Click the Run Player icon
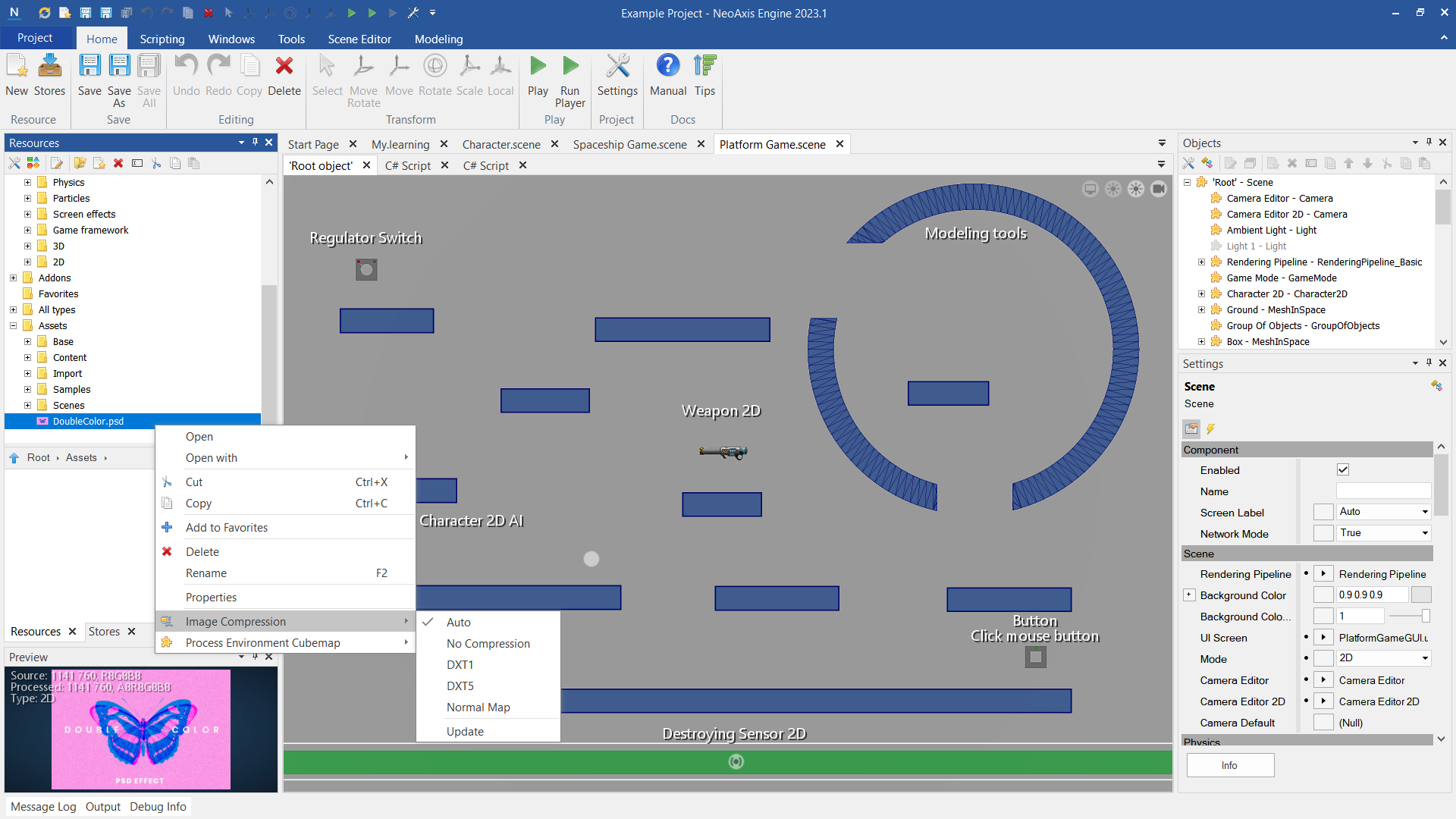1456x819 pixels. click(x=570, y=80)
